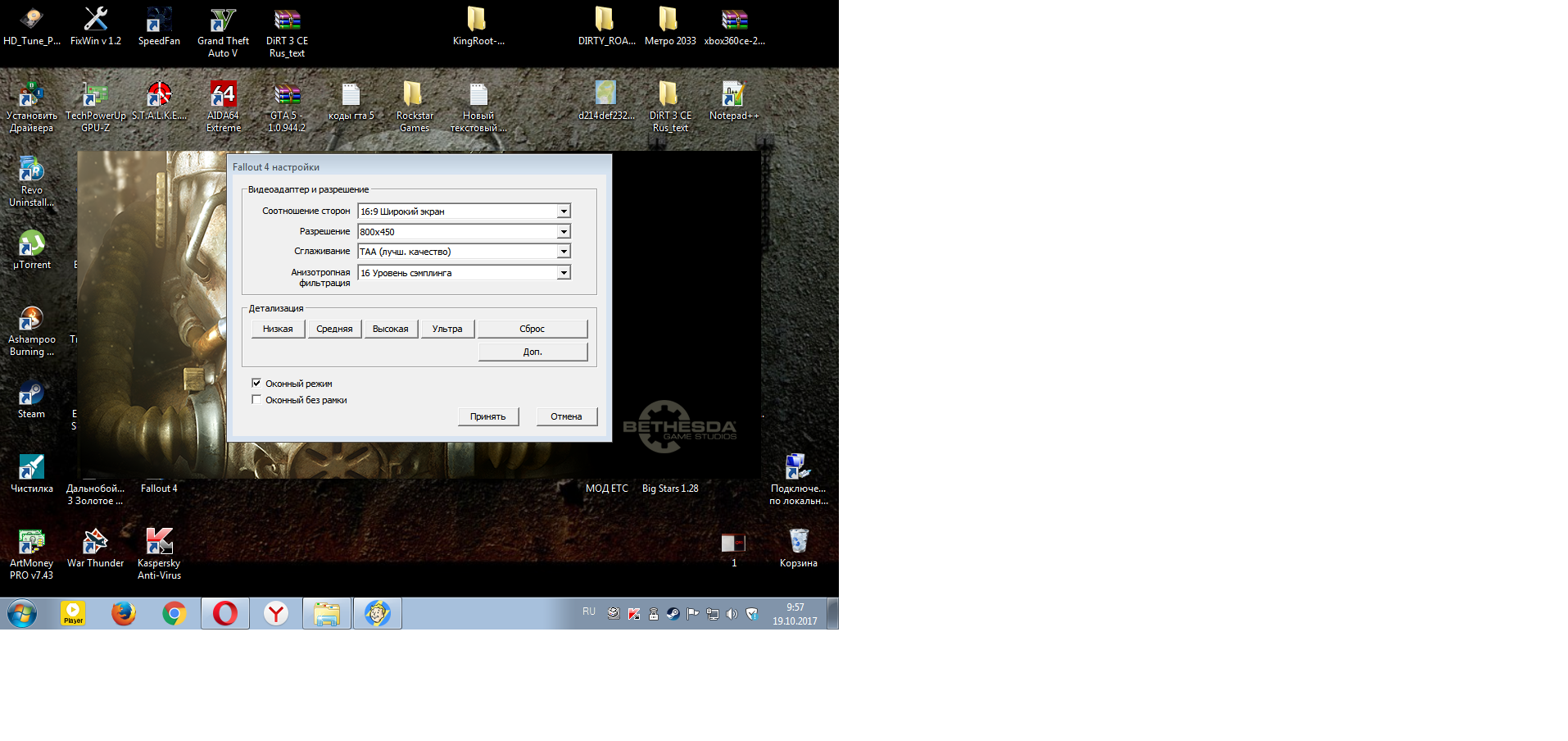
Task: Click the Fallout 4 launcher taskbar button
Action: click(378, 613)
